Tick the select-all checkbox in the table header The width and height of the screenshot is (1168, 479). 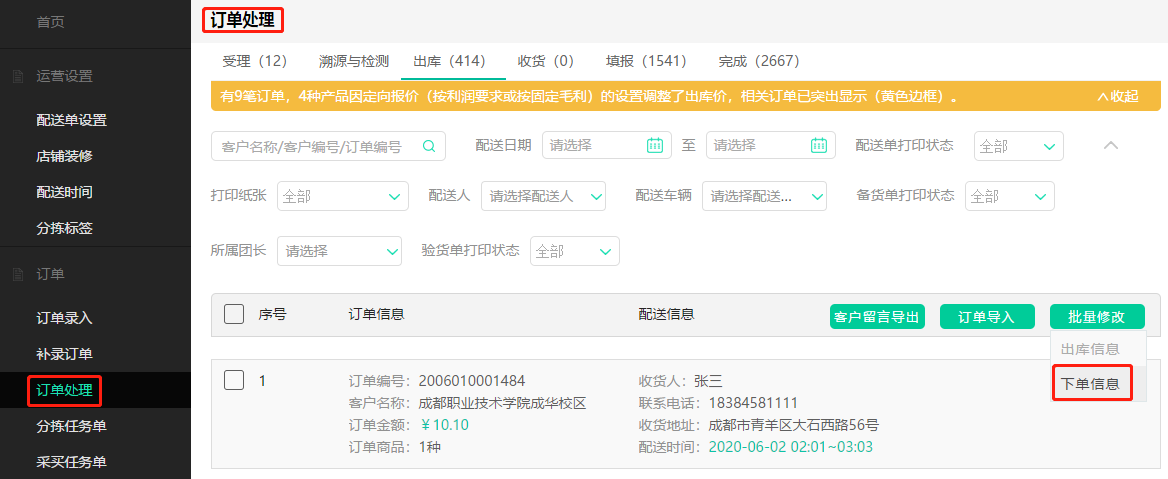coord(234,314)
